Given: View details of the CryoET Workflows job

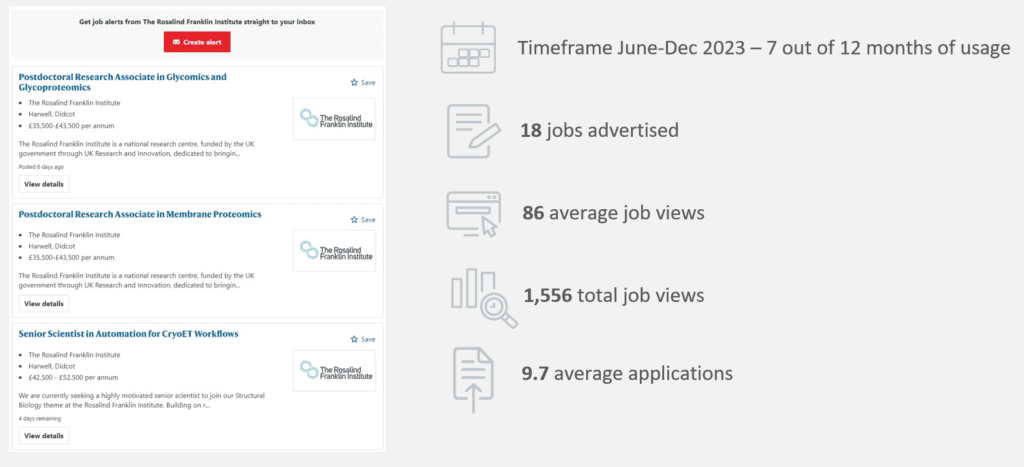Looking at the screenshot, I should tap(44, 436).
